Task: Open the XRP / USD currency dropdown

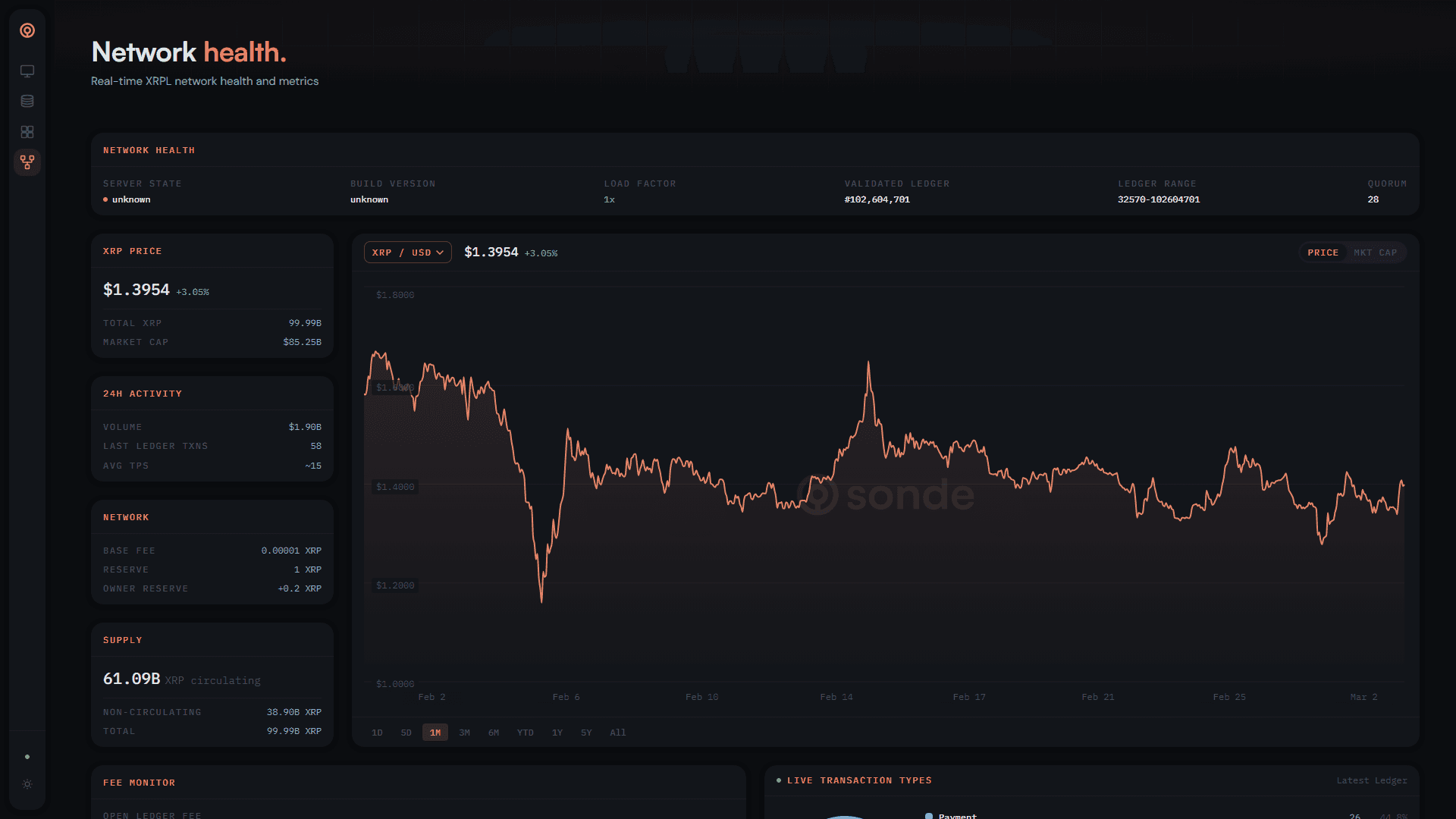Action: pyautogui.click(x=407, y=252)
